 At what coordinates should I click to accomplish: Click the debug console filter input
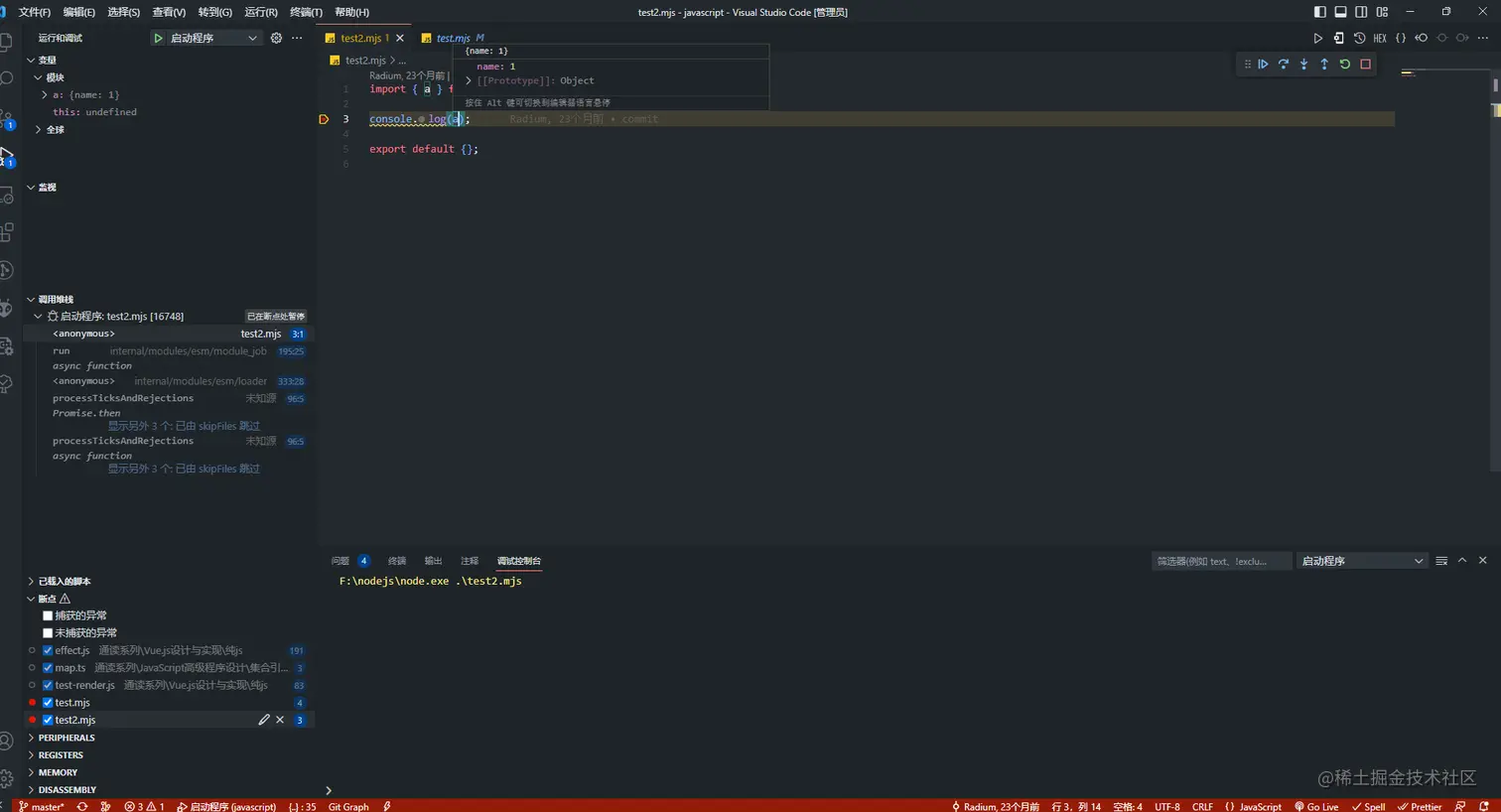1221,561
